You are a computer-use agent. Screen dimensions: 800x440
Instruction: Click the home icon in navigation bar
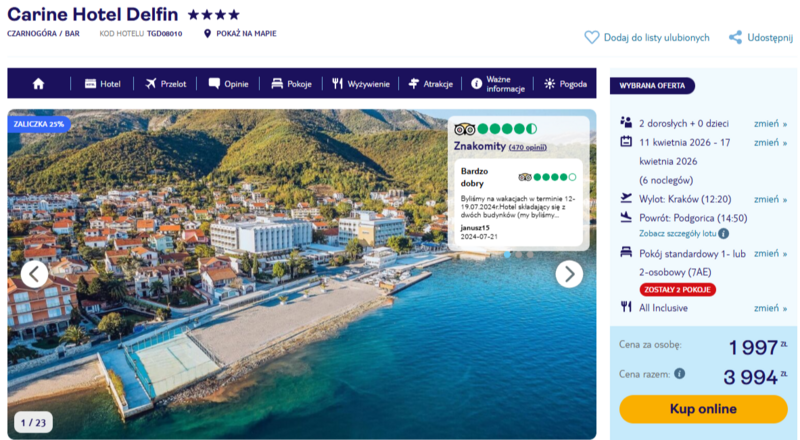38,84
